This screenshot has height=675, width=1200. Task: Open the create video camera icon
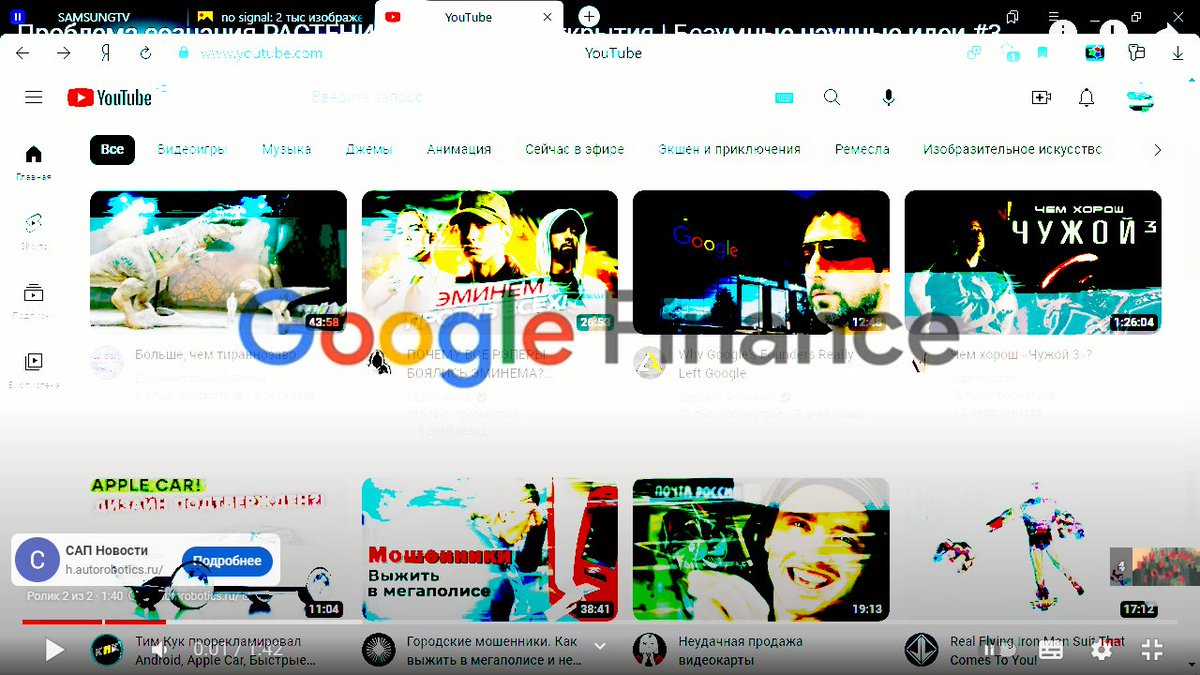[x=1041, y=97]
